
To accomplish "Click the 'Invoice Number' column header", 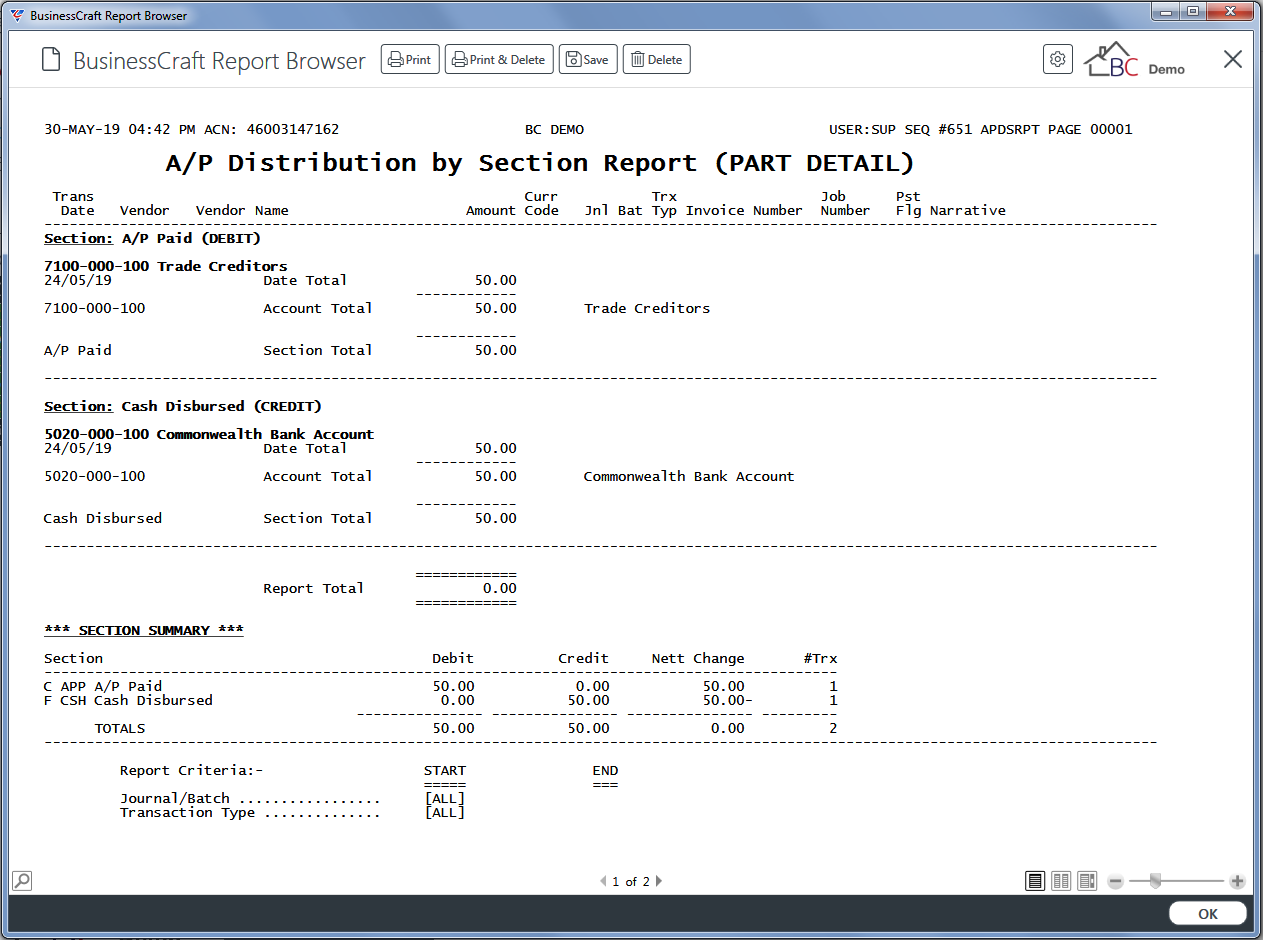I will tap(744, 210).
